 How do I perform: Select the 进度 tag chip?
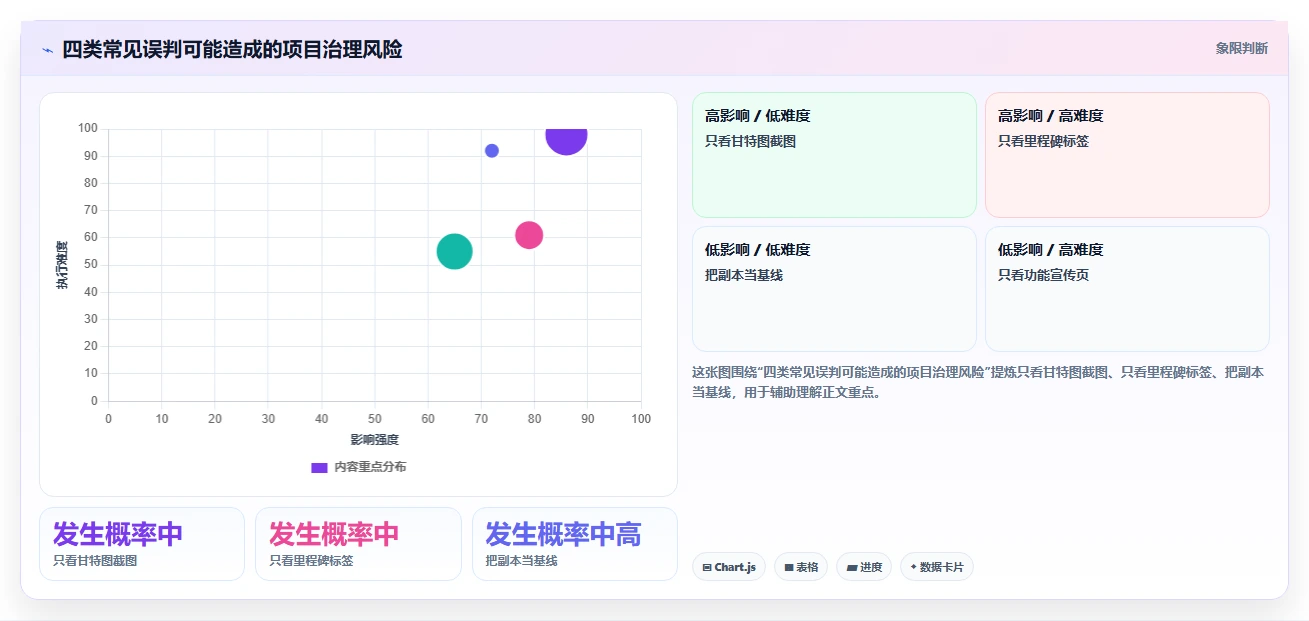(x=864, y=567)
